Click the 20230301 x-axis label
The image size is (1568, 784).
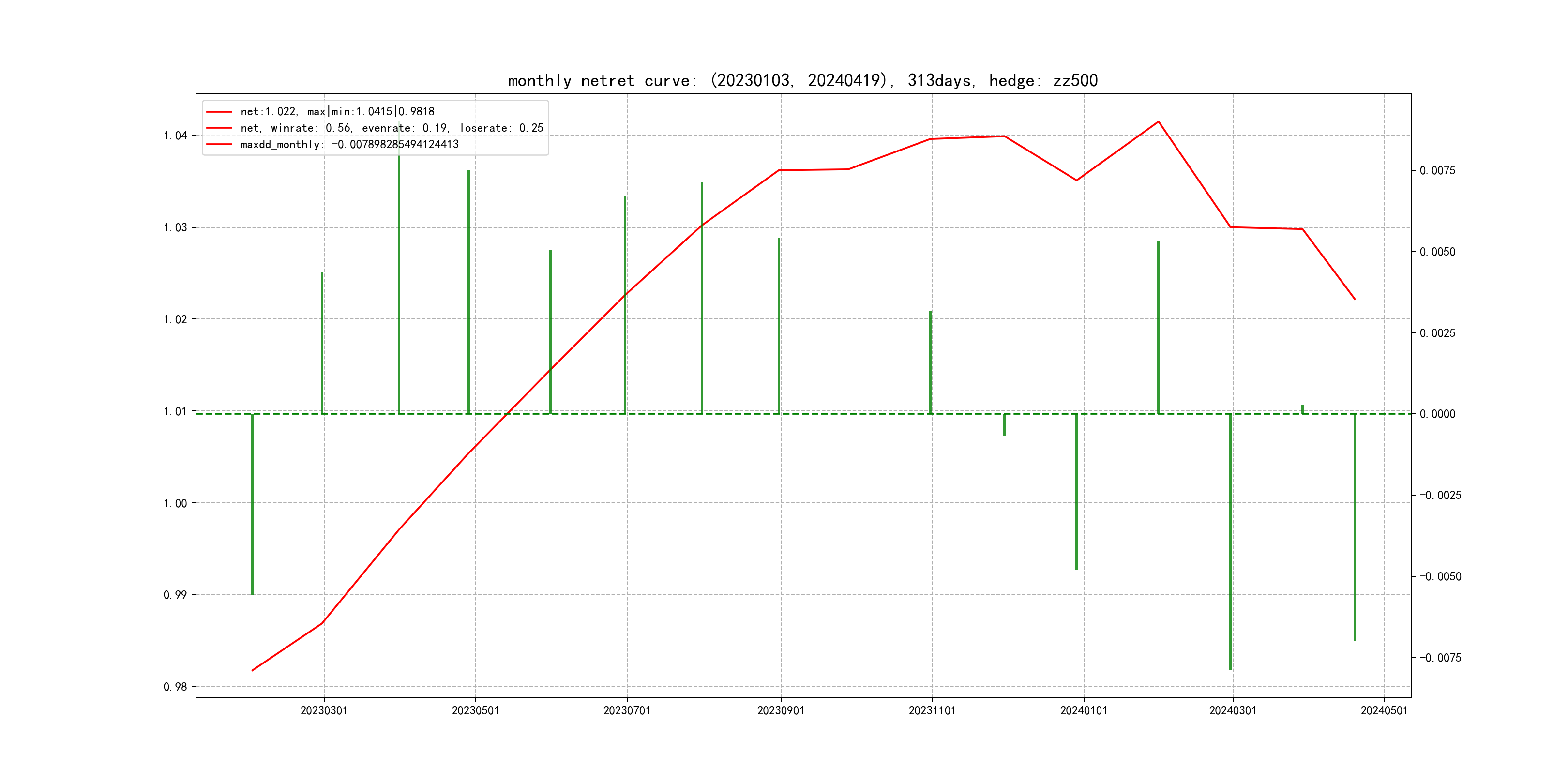[x=324, y=710]
